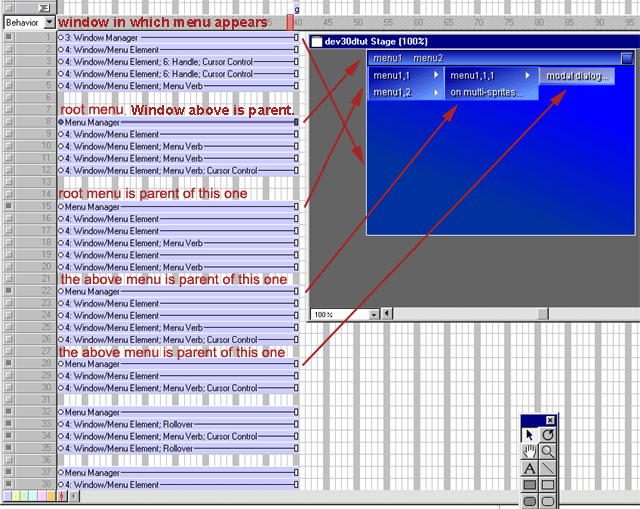The image size is (640, 509).
Task: Click the on multi-sprites... menu entry
Action: tap(492, 93)
